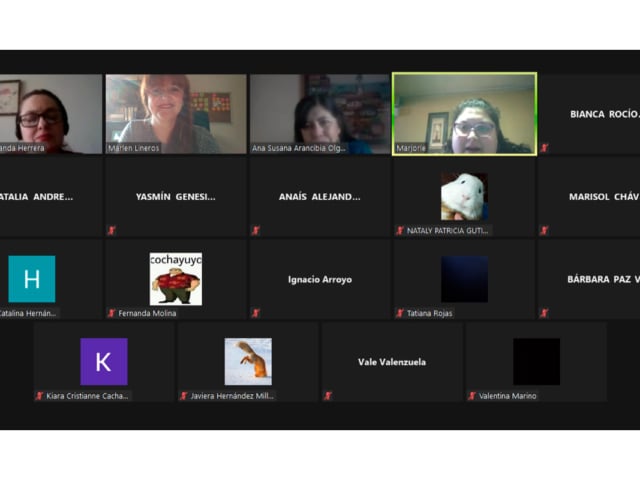Click the muted mic icon on BIANCA ROCÍO tile
Image resolution: width=640 pixels, height=480 pixels.
(544, 148)
